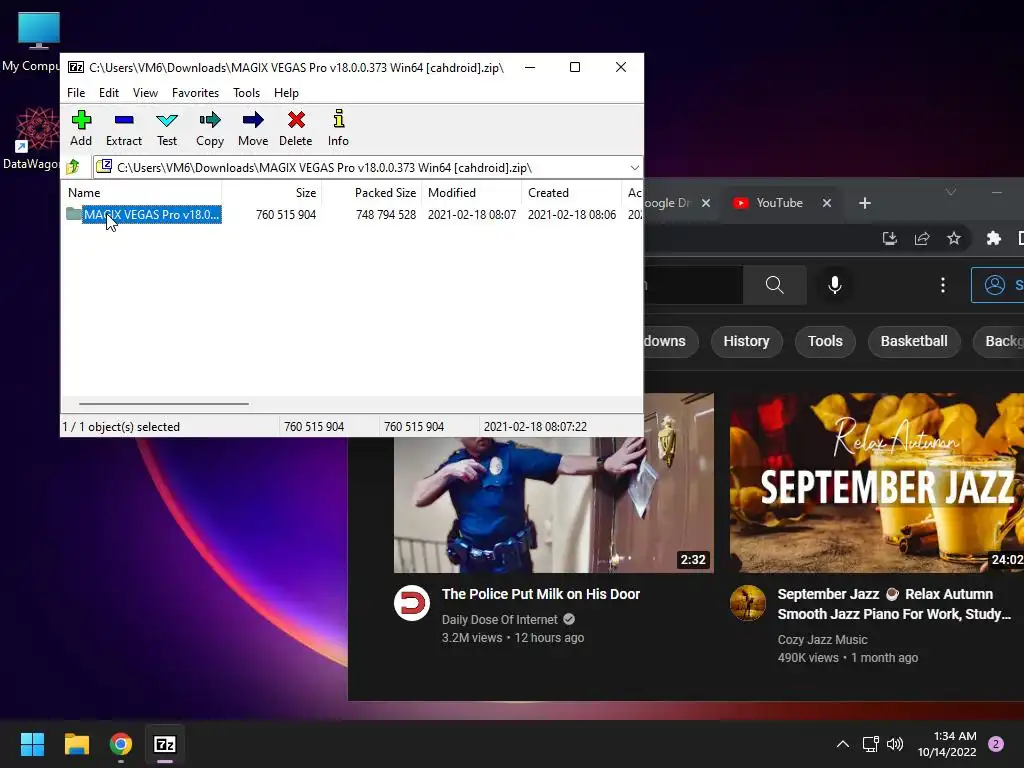Click the Cozy Jazz Music channel avatar

(748, 603)
